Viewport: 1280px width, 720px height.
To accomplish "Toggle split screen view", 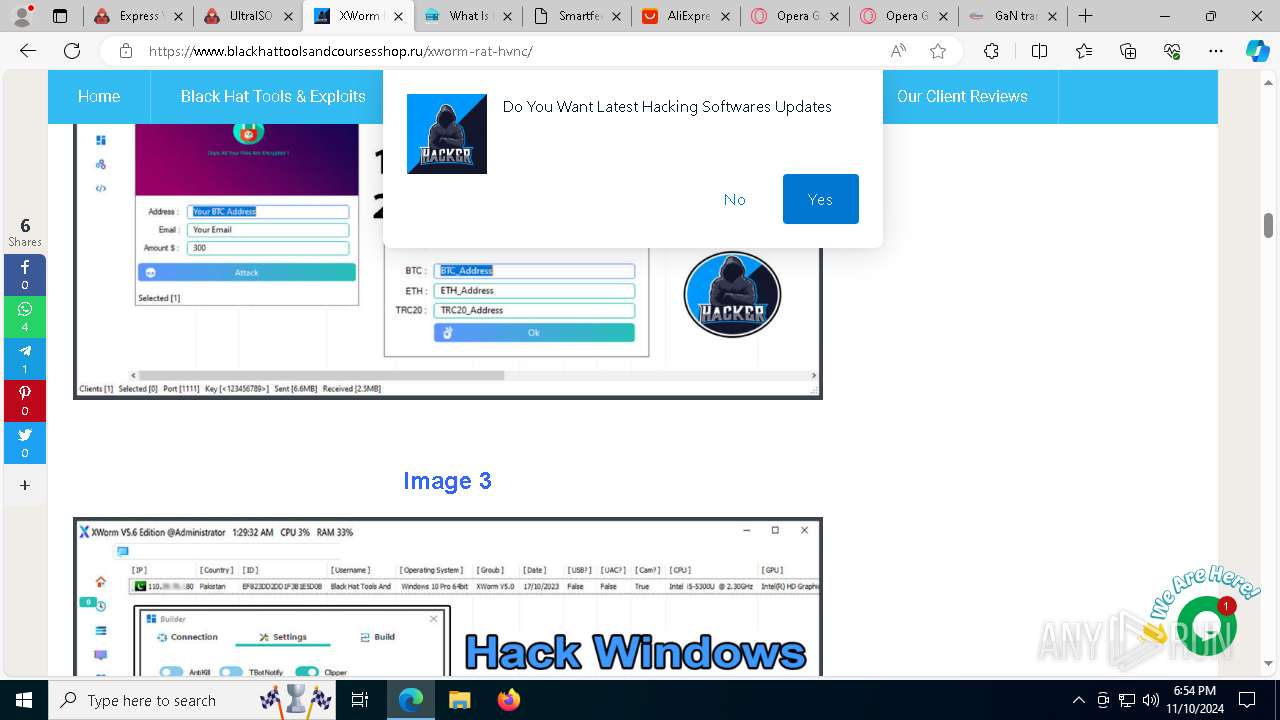I will click(x=1039, y=51).
